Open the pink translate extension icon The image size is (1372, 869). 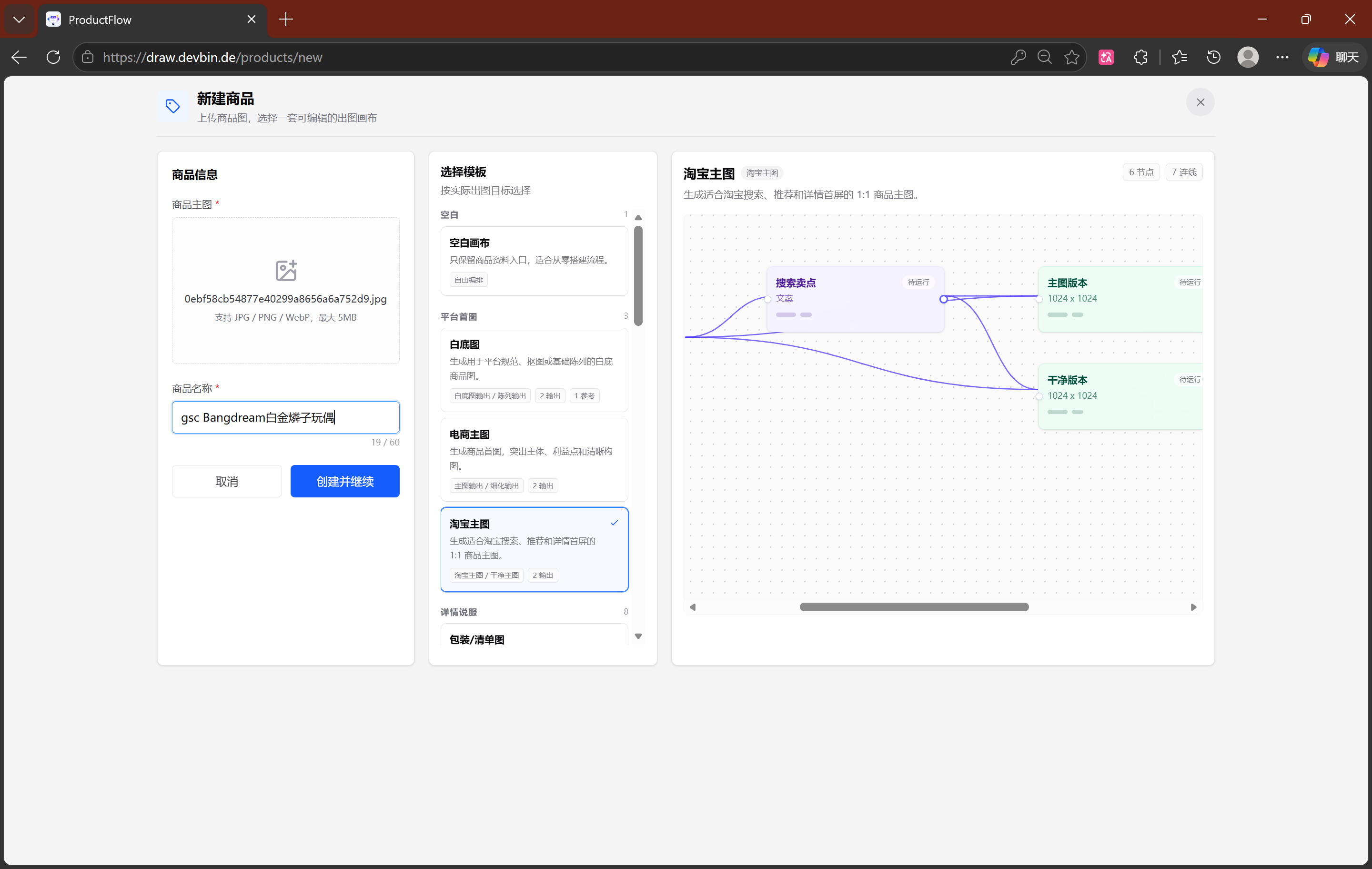tap(1106, 57)
